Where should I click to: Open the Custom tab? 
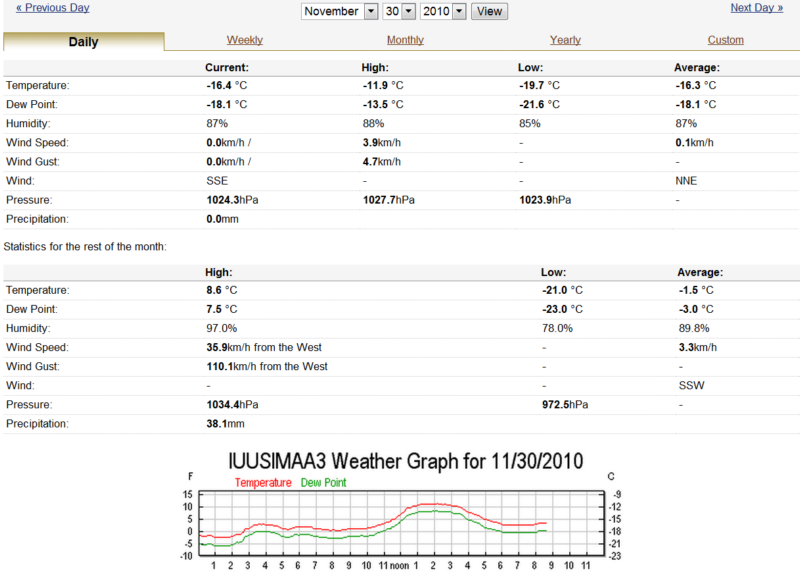pyautogui.click(x=725, y=40)
